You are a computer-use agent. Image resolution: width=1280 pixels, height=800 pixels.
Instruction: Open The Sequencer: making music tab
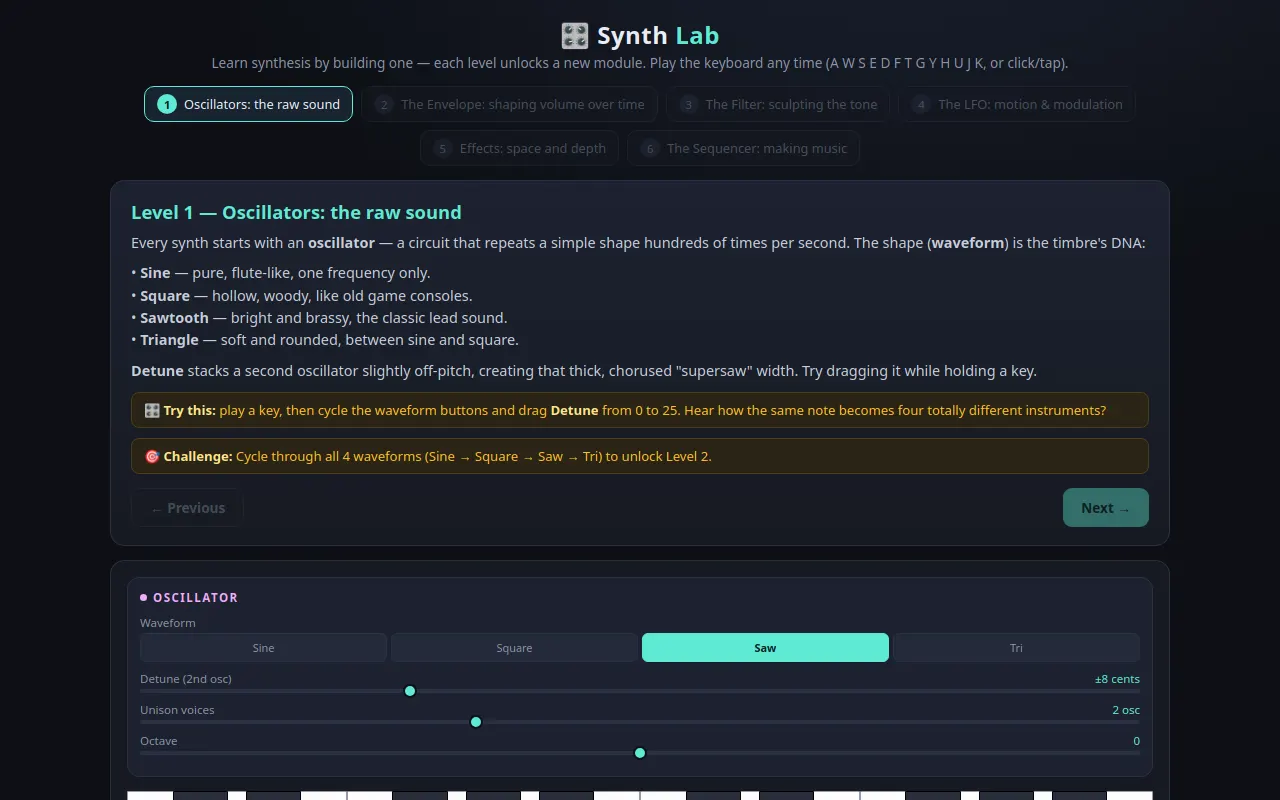coord(744,148)
